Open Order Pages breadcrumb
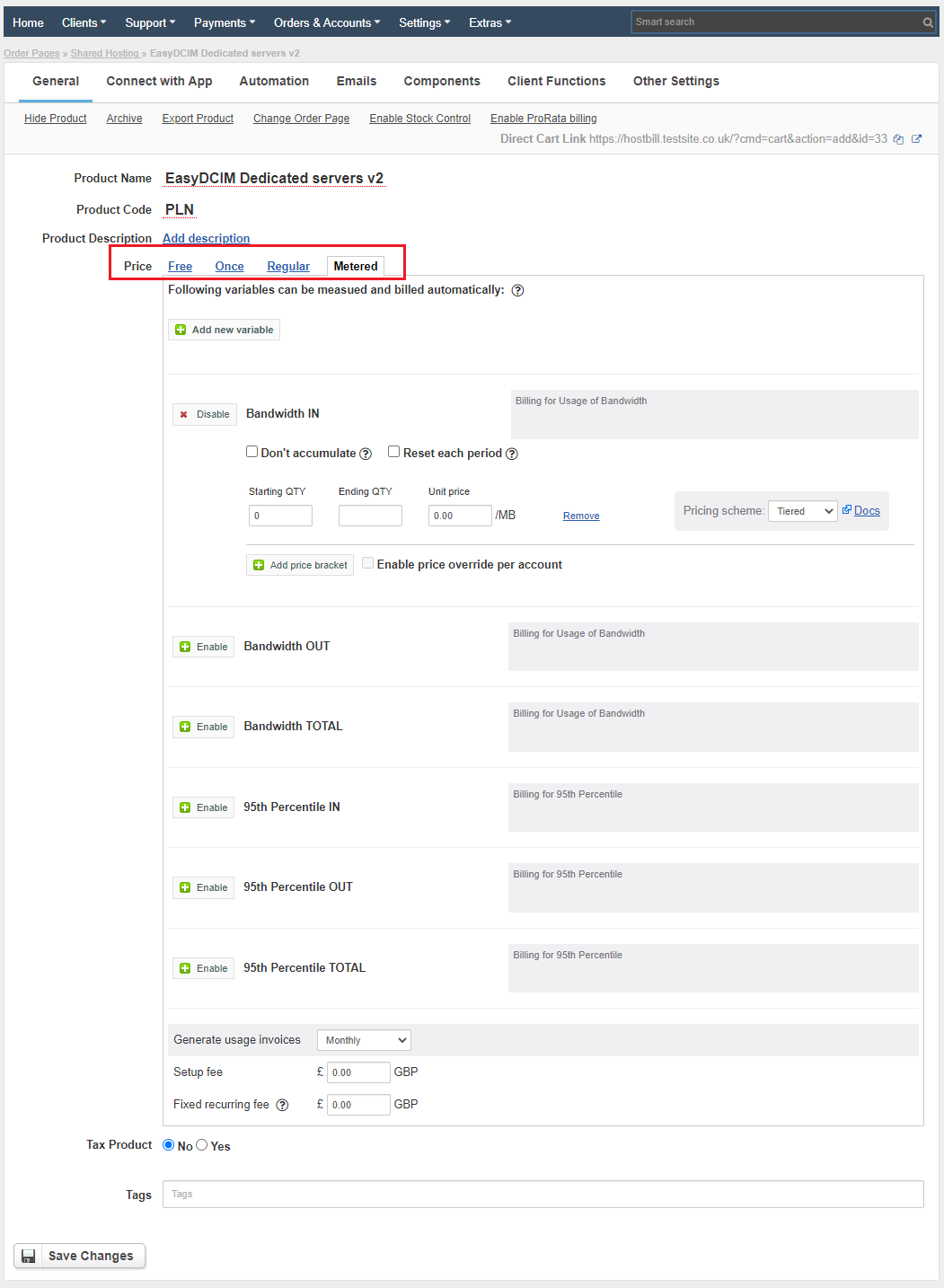This screenshot has width=944, height=1288. [x=31, y=53]
